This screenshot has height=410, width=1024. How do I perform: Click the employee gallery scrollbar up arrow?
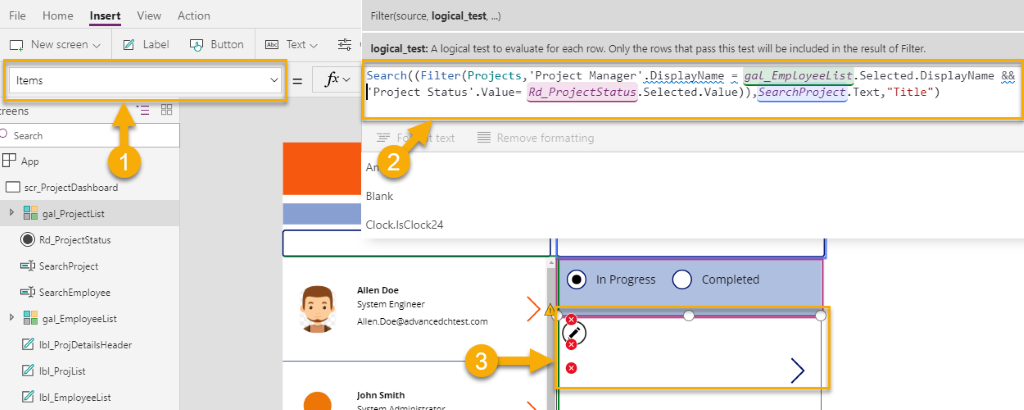(x=550, y=262)
